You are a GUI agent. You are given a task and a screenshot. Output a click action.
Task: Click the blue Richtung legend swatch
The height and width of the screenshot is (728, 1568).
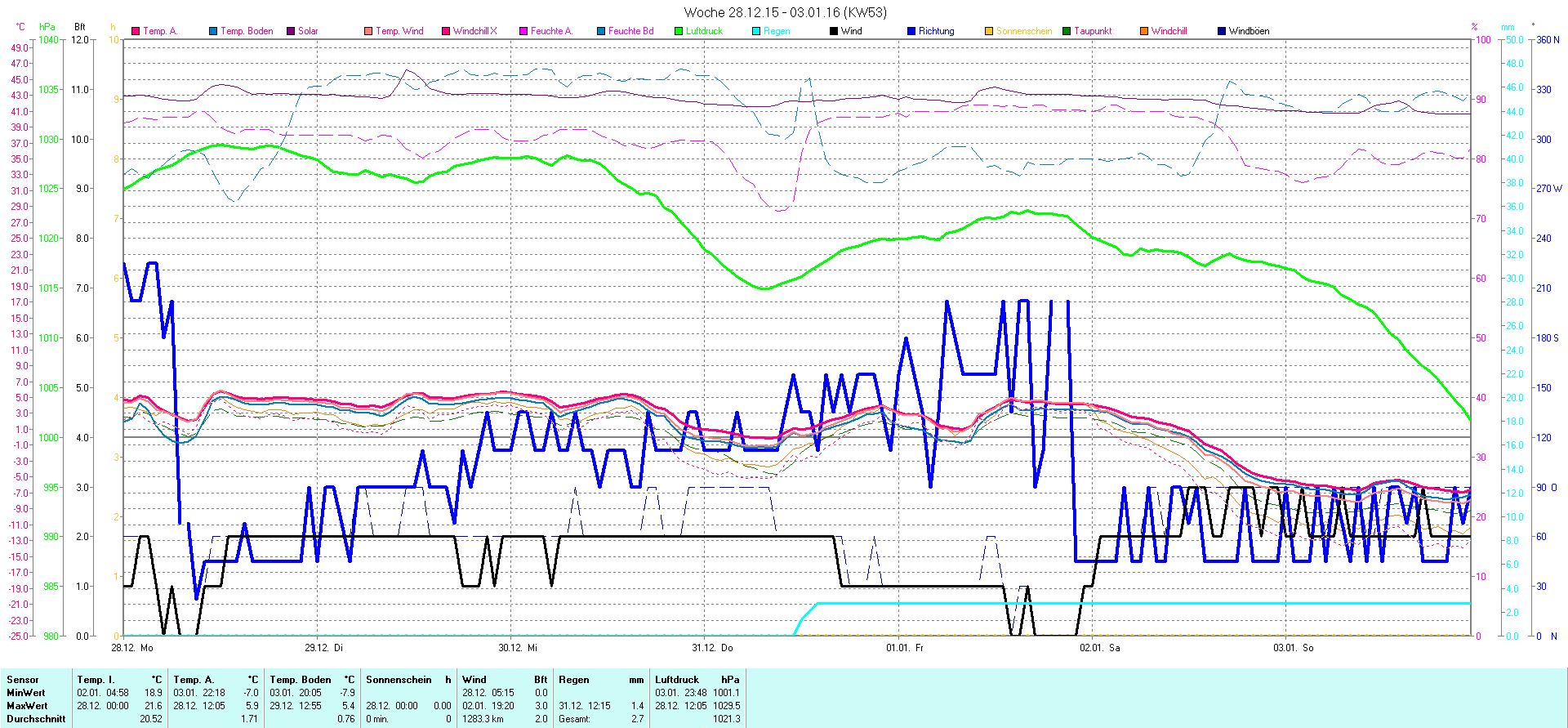pyautogui.click(x=911, y=31)
